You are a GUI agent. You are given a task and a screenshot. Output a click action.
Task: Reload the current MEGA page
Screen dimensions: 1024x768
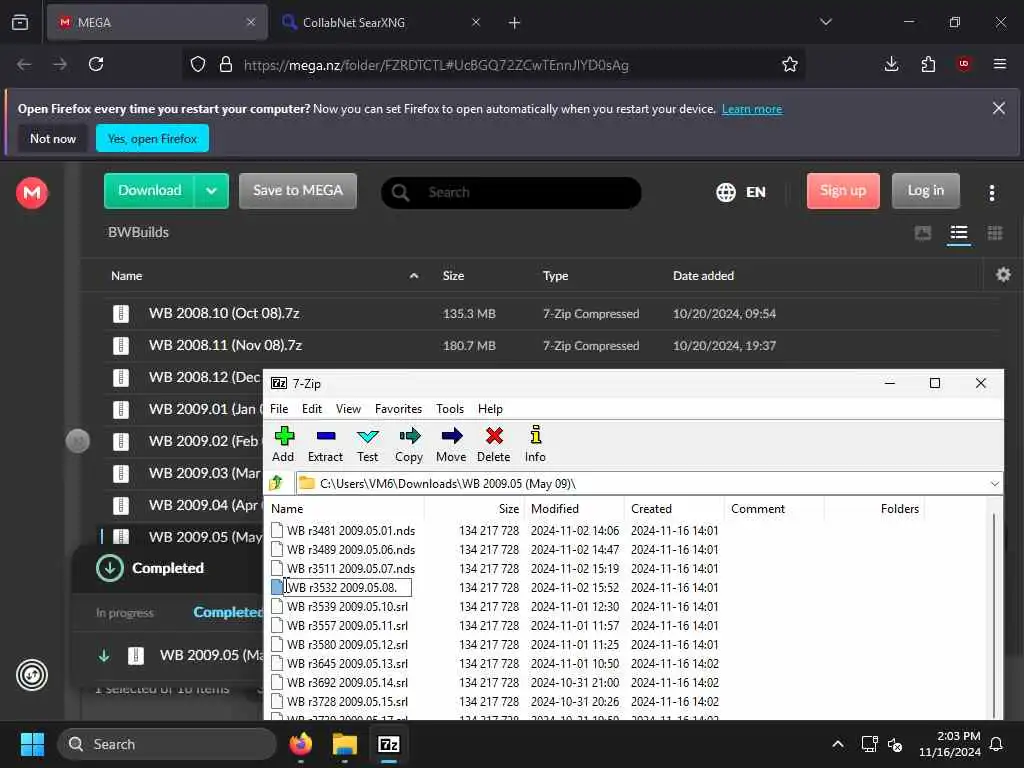pyautogui.click(x=96, y=64)
